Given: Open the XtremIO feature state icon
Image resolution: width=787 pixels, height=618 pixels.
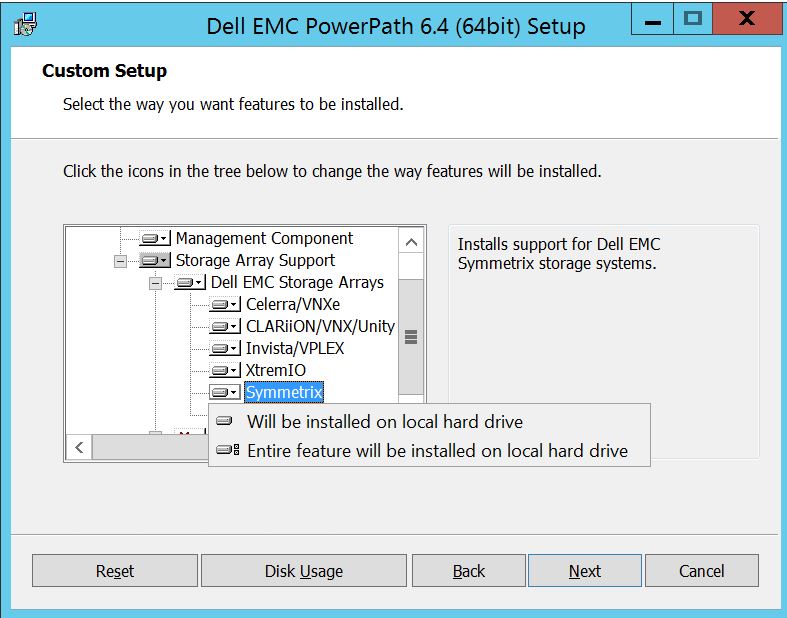Looking at the screenshot, I should [x=225, y=371].
